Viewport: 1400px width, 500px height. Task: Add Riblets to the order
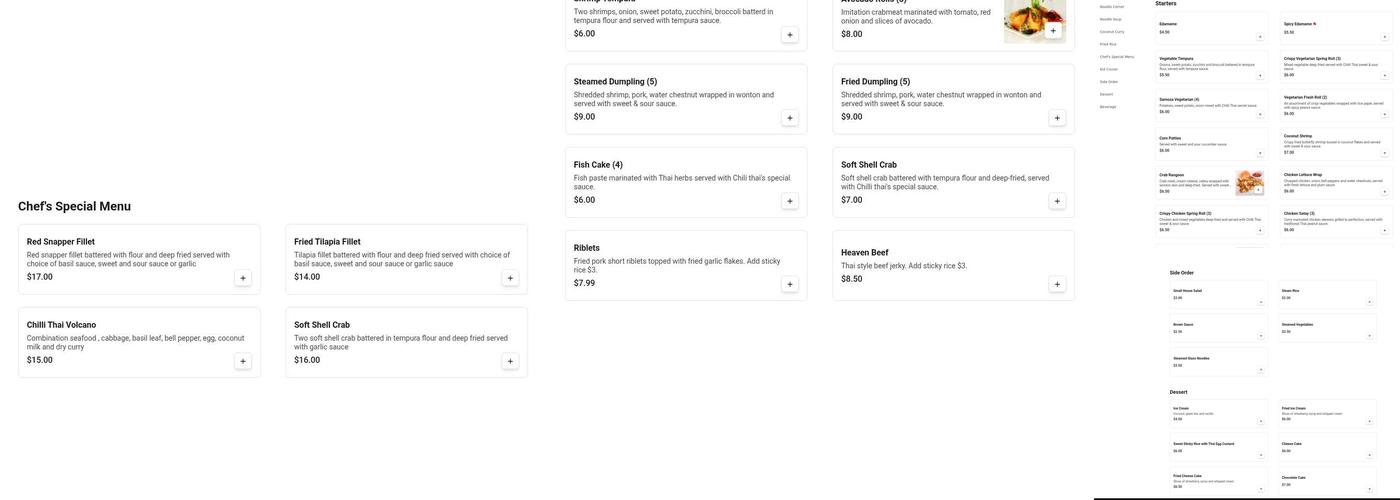pyautogui.click(x=790, y=284)
